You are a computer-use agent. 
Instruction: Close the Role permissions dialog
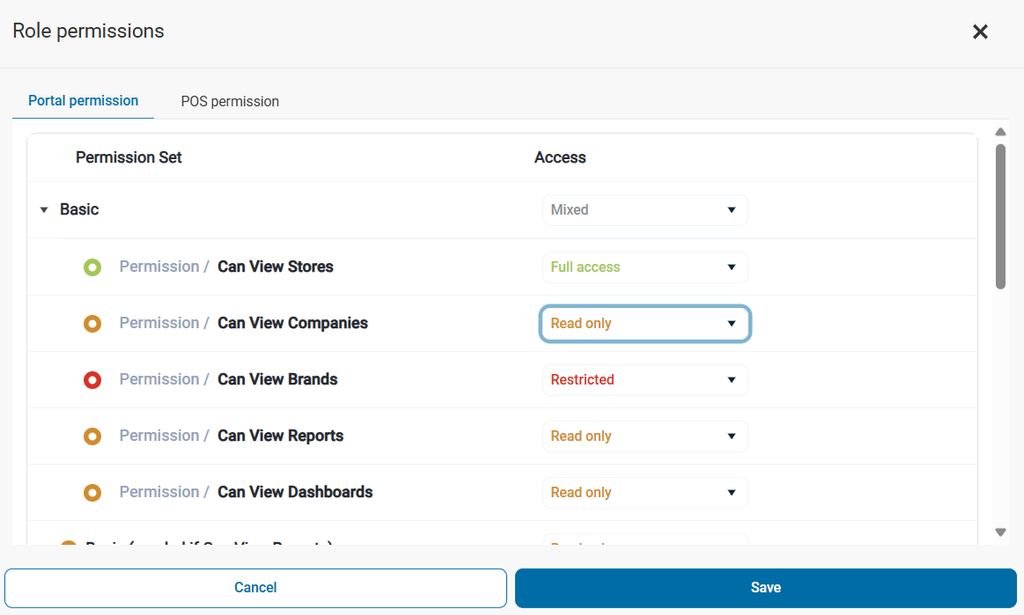[x=980, y=32]
